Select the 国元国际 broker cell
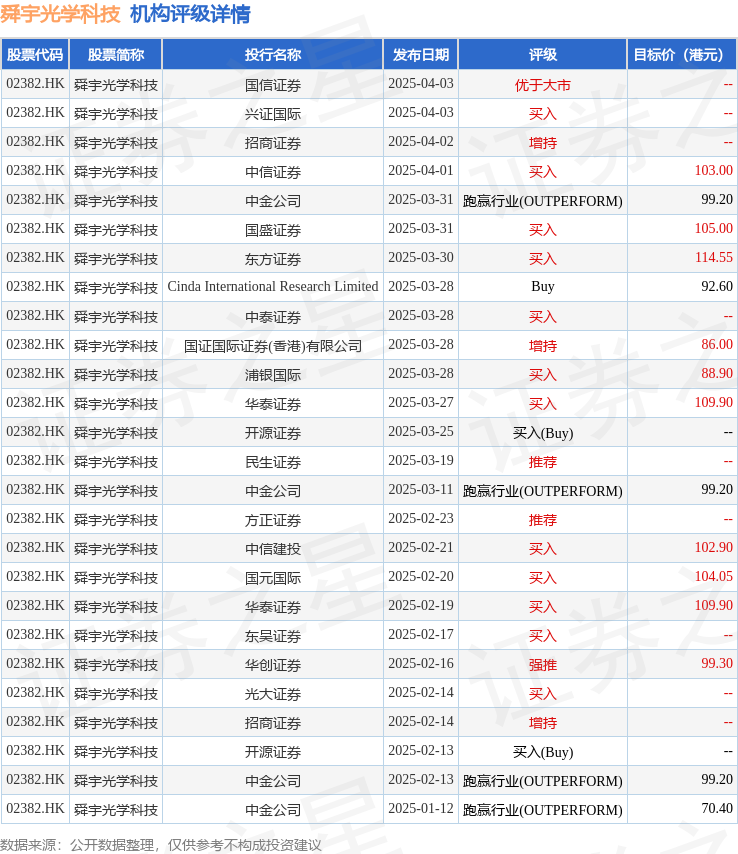 tap(273, 578)
